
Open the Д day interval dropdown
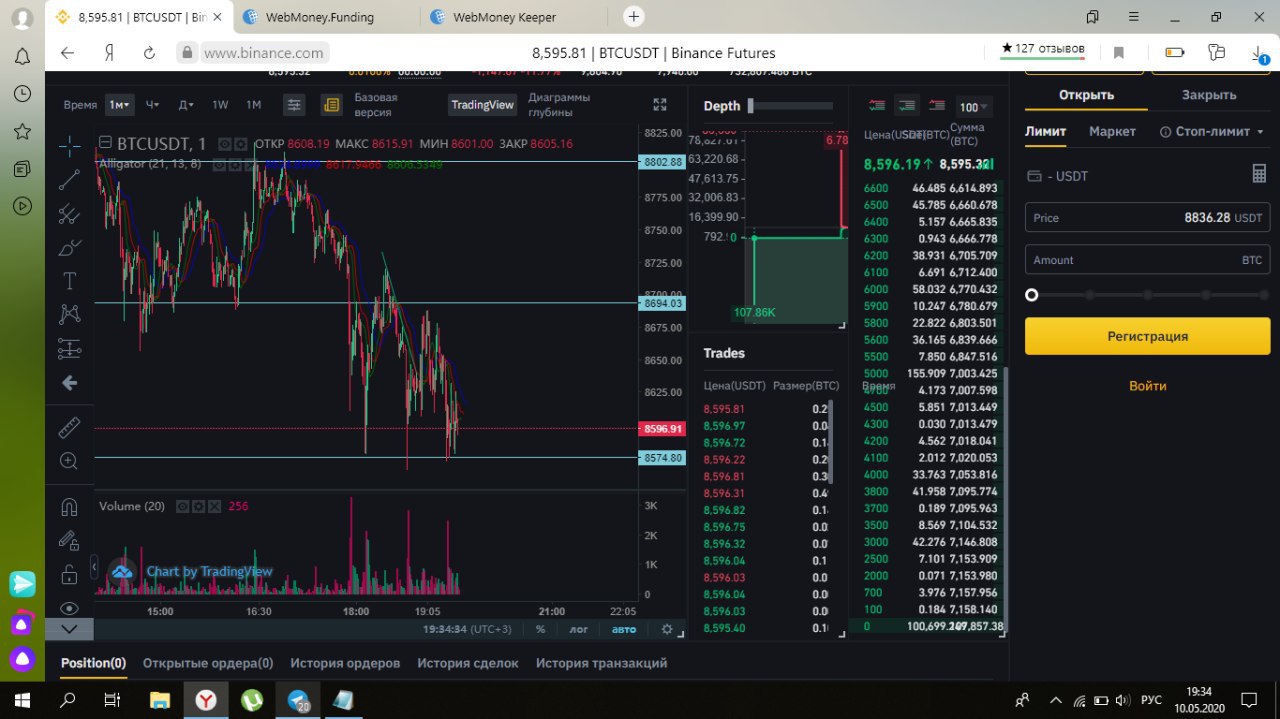185,105
